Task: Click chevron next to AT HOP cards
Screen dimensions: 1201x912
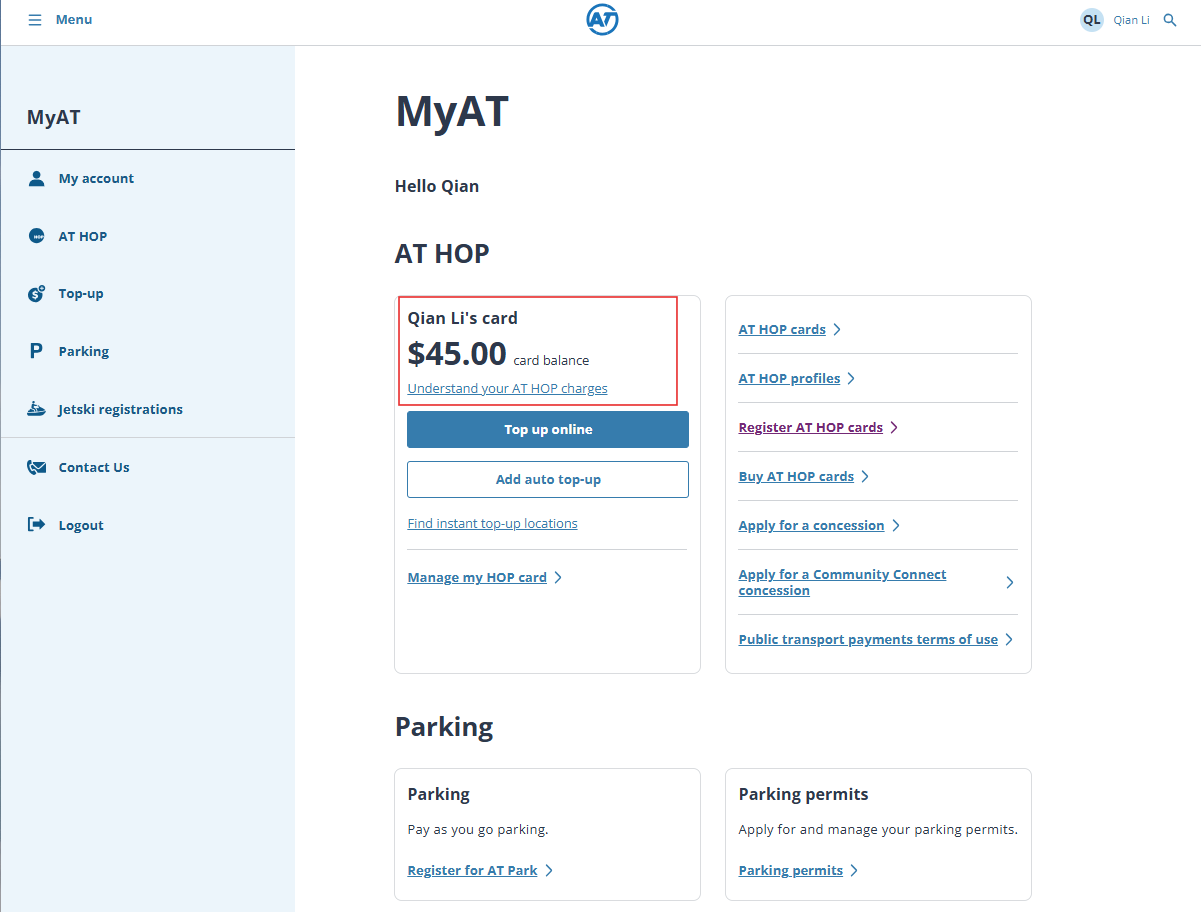Action: click(837, 329)
